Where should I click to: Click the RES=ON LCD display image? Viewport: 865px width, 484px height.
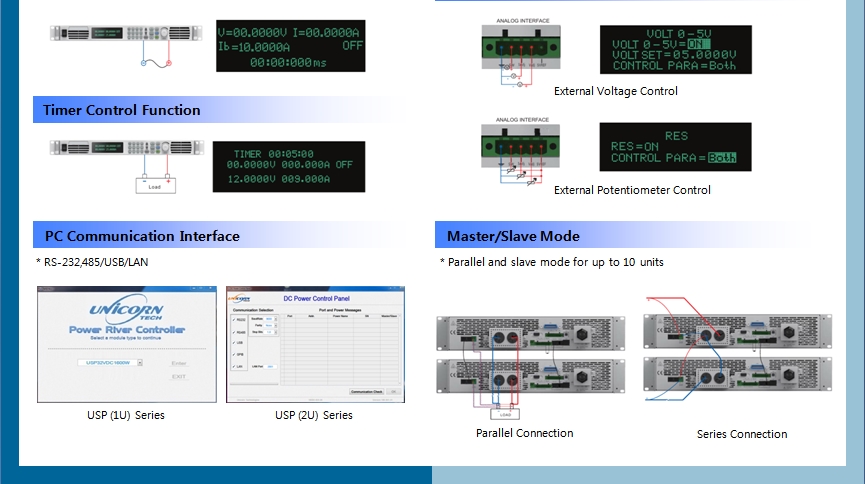(675, 147)
